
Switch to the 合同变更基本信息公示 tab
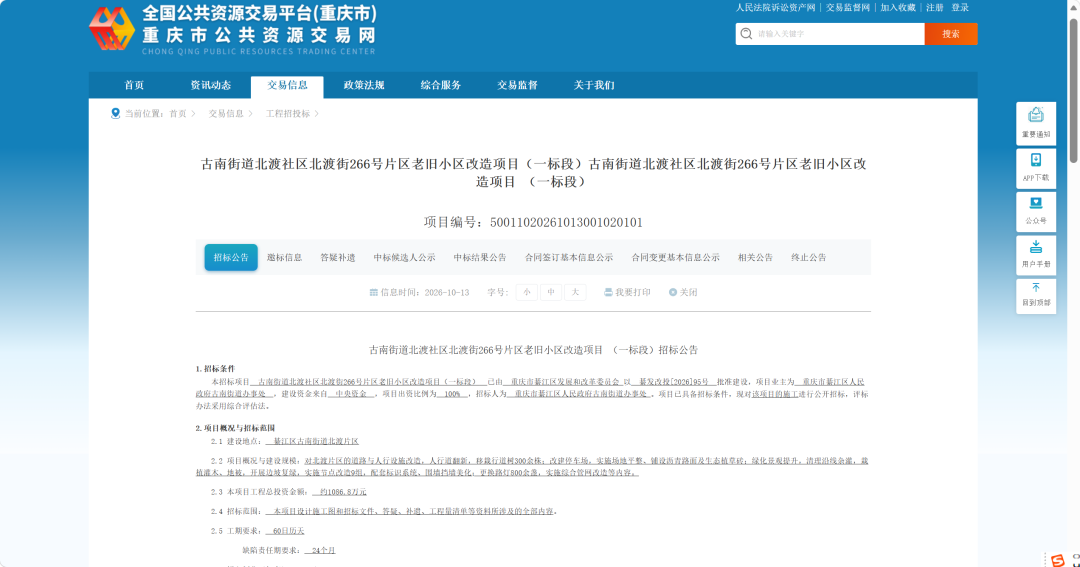(x=676, y=258)
